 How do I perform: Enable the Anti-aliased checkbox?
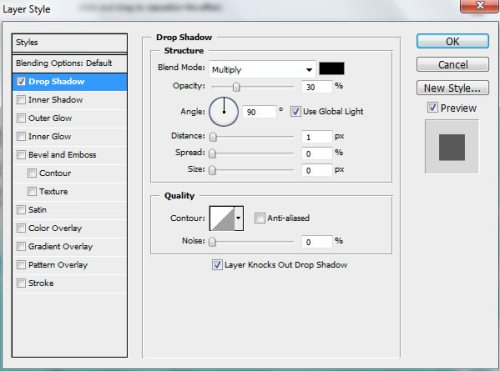[259, 218]
